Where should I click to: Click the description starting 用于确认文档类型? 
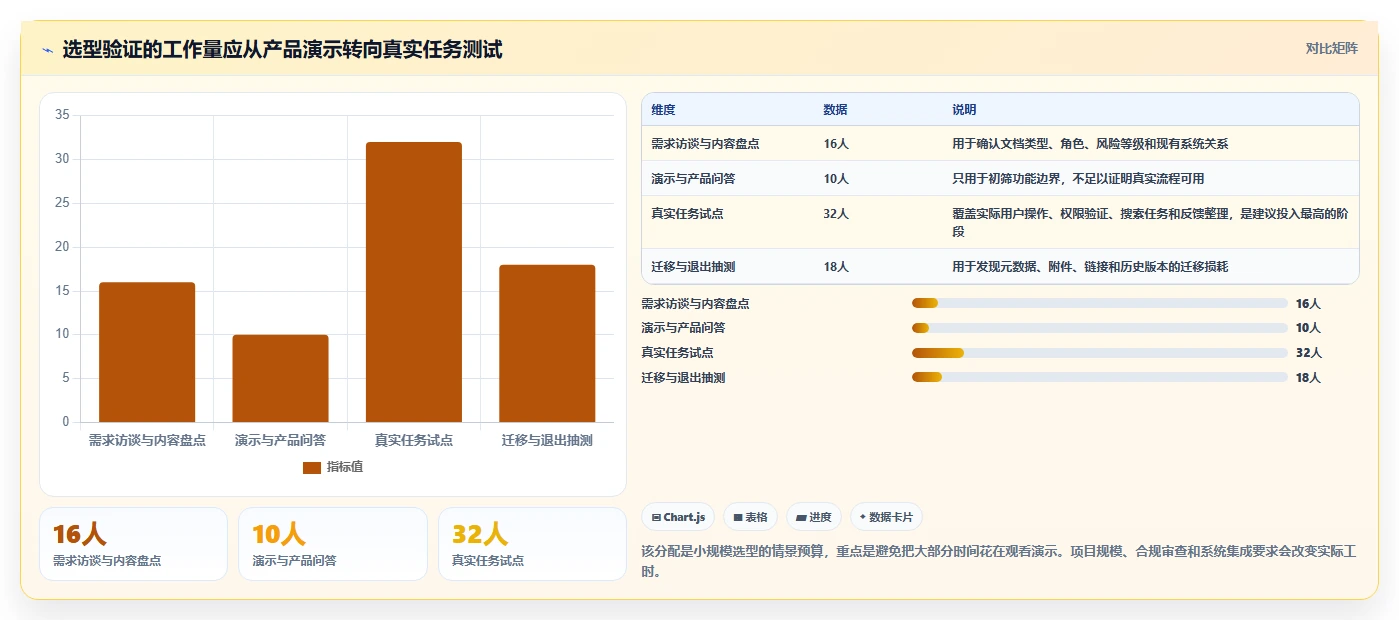(x=1090, y=144)
